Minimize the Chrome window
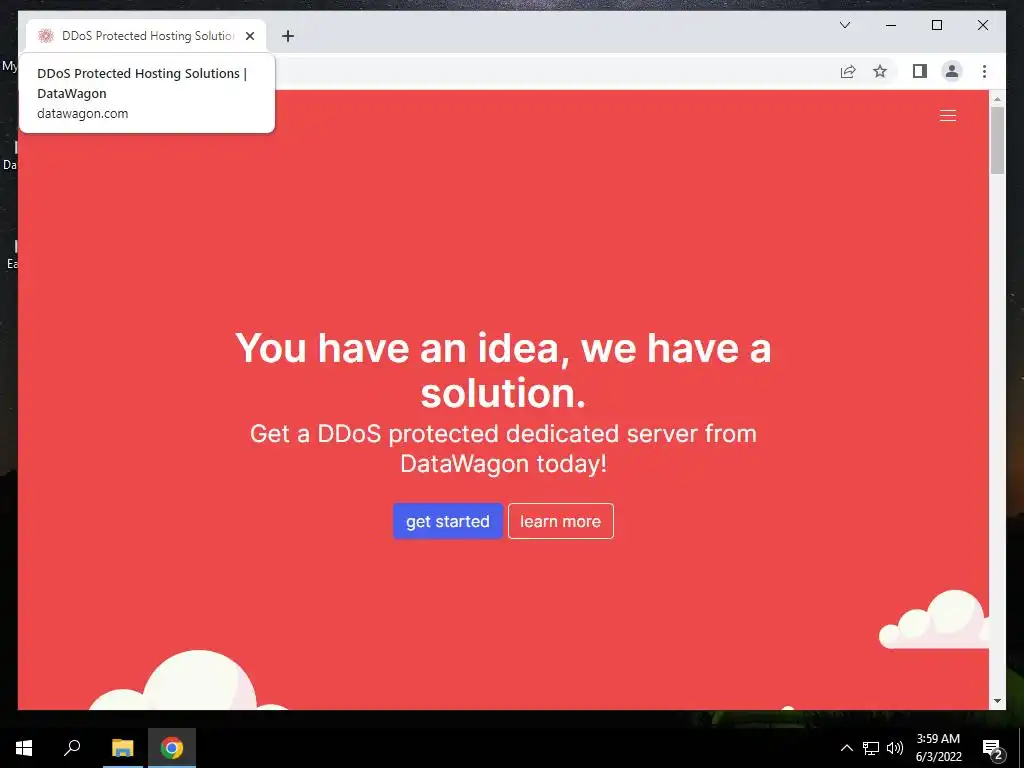The width and height of the screenshot is (1024, 768). 891,25
